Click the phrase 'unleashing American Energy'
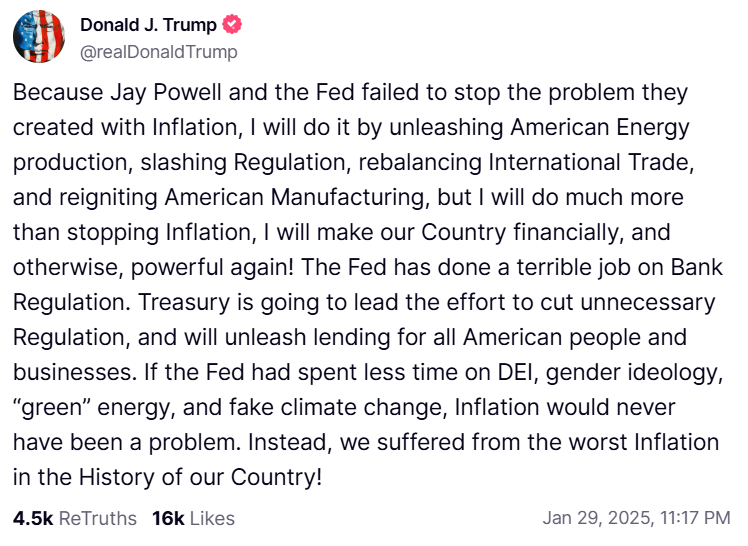 tap(540, 127)
